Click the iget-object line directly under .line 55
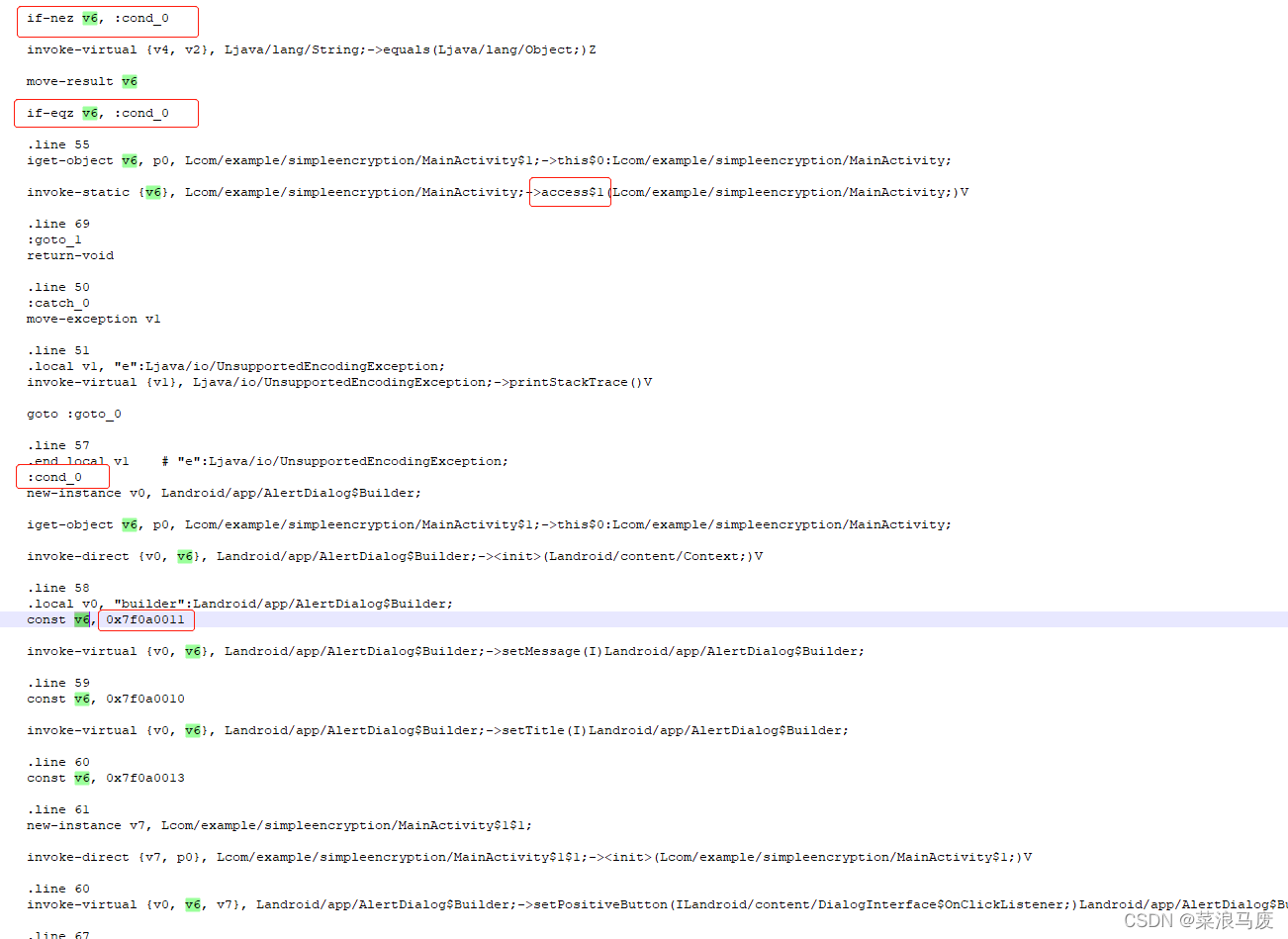This screenshot has height=939, width=1288. pos(489,160)
